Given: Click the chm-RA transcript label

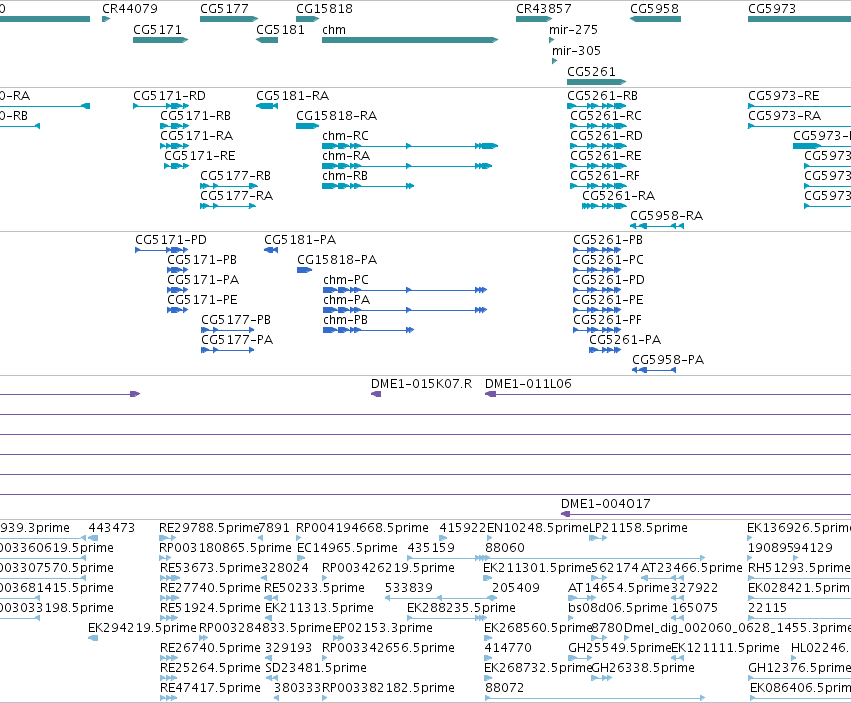Looking at the screenshot, I should coord(346,156).
